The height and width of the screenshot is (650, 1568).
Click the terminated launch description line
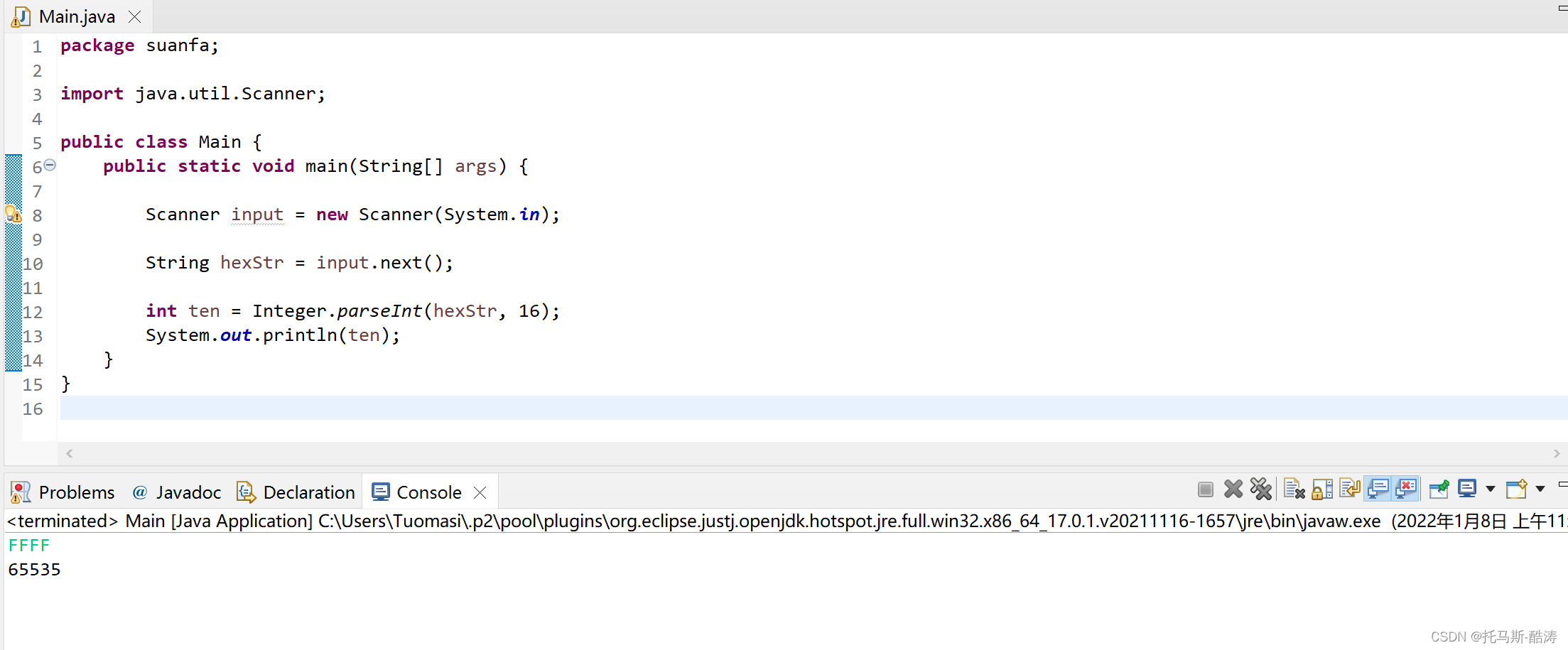point(787,521)
